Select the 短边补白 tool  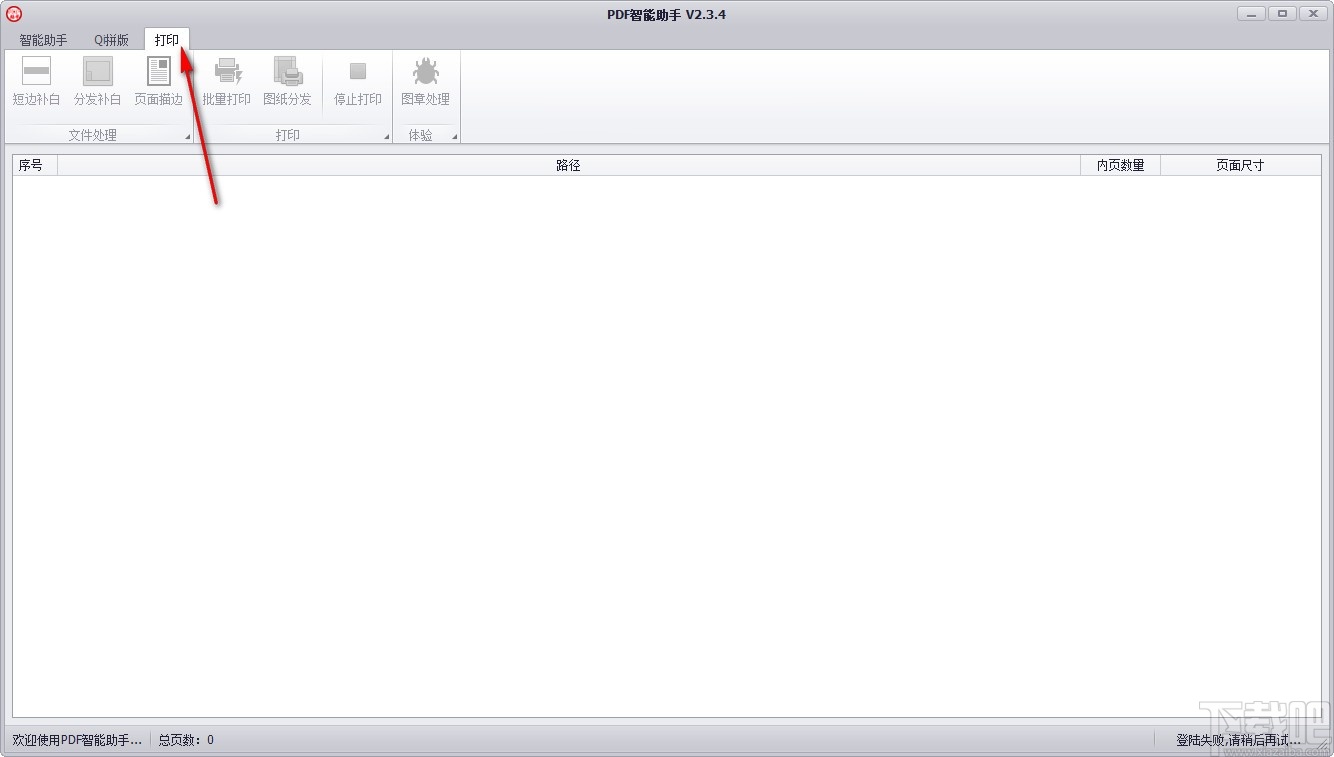click(36, 80)
